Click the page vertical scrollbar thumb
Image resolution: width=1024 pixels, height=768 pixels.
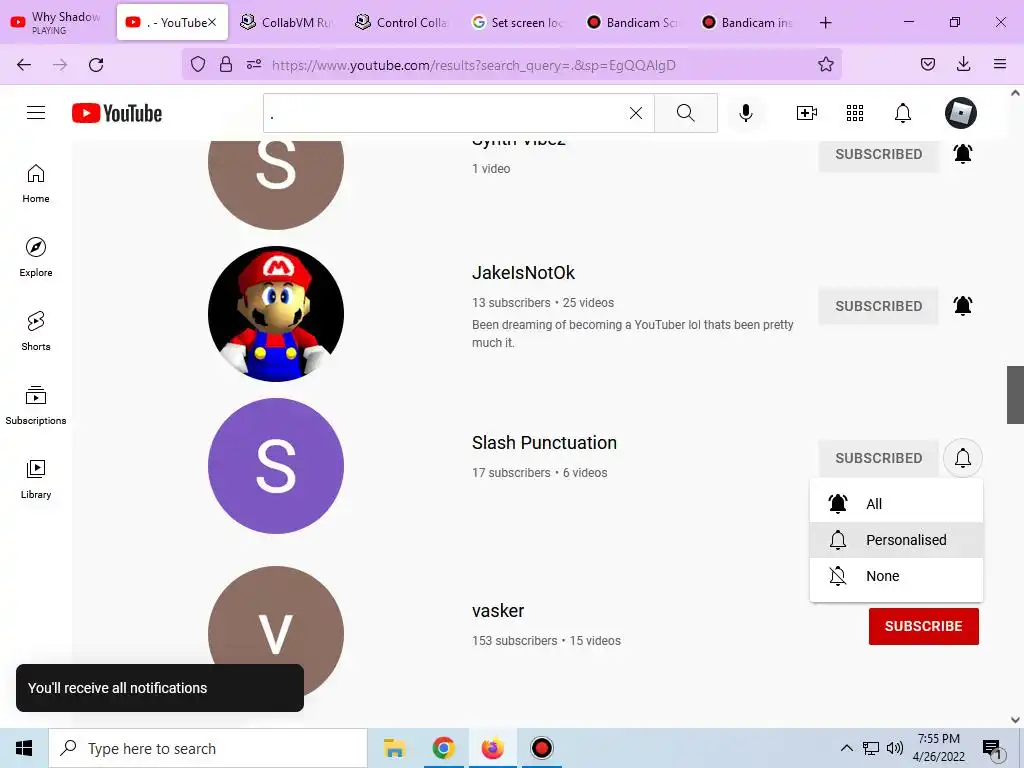pos(1015,394)
